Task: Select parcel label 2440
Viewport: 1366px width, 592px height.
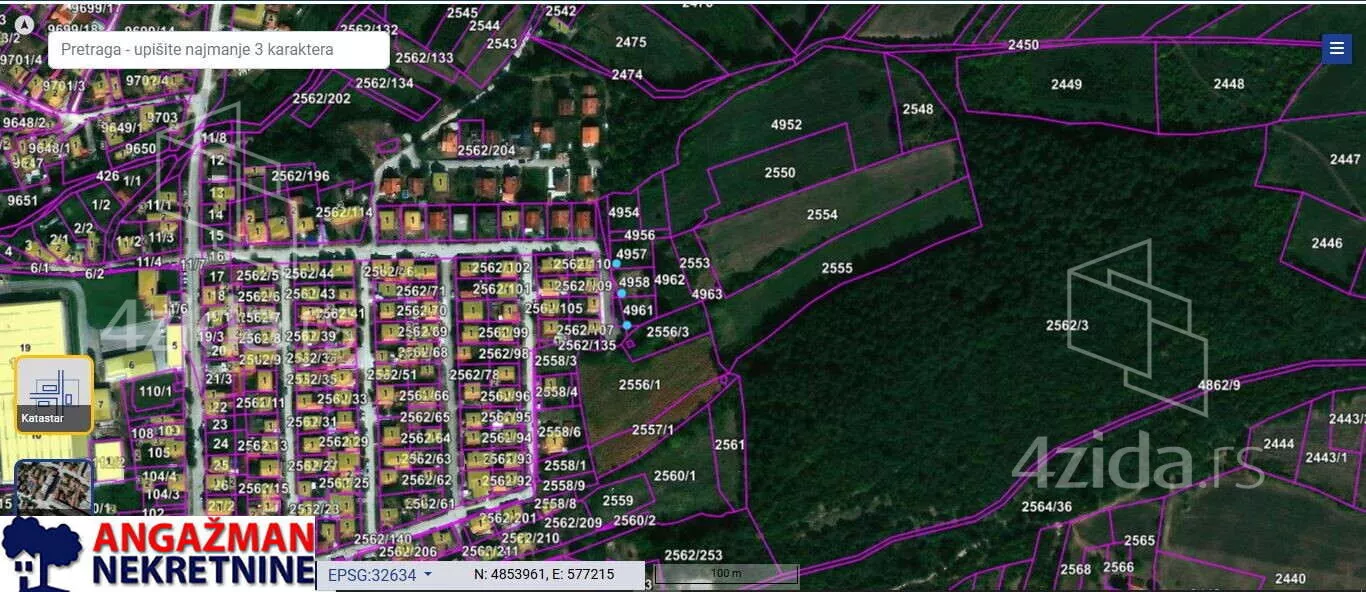Action: pos(1290,578)
